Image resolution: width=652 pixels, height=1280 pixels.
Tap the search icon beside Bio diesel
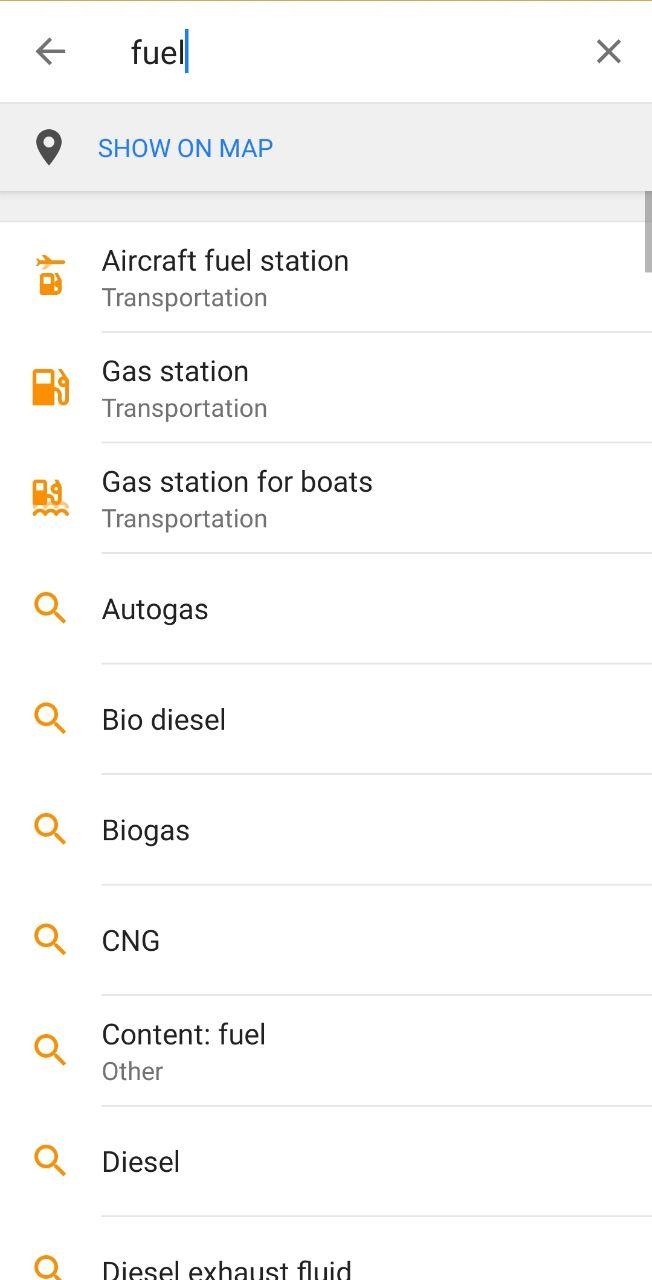tap(50, 718)
